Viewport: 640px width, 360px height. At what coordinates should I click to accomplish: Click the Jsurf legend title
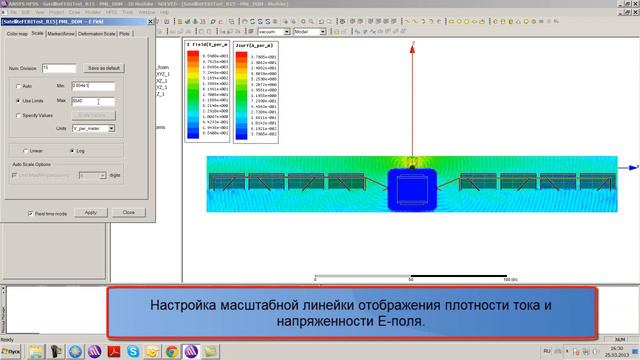pyautogui.click(x=254, y=46)
